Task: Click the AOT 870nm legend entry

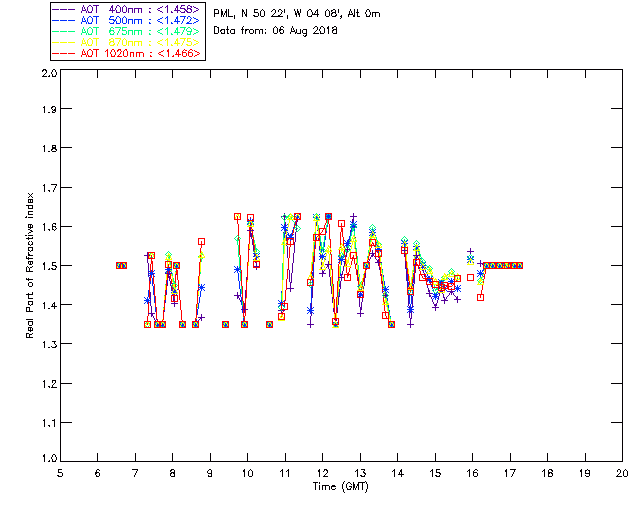Action: coord(126,42)
